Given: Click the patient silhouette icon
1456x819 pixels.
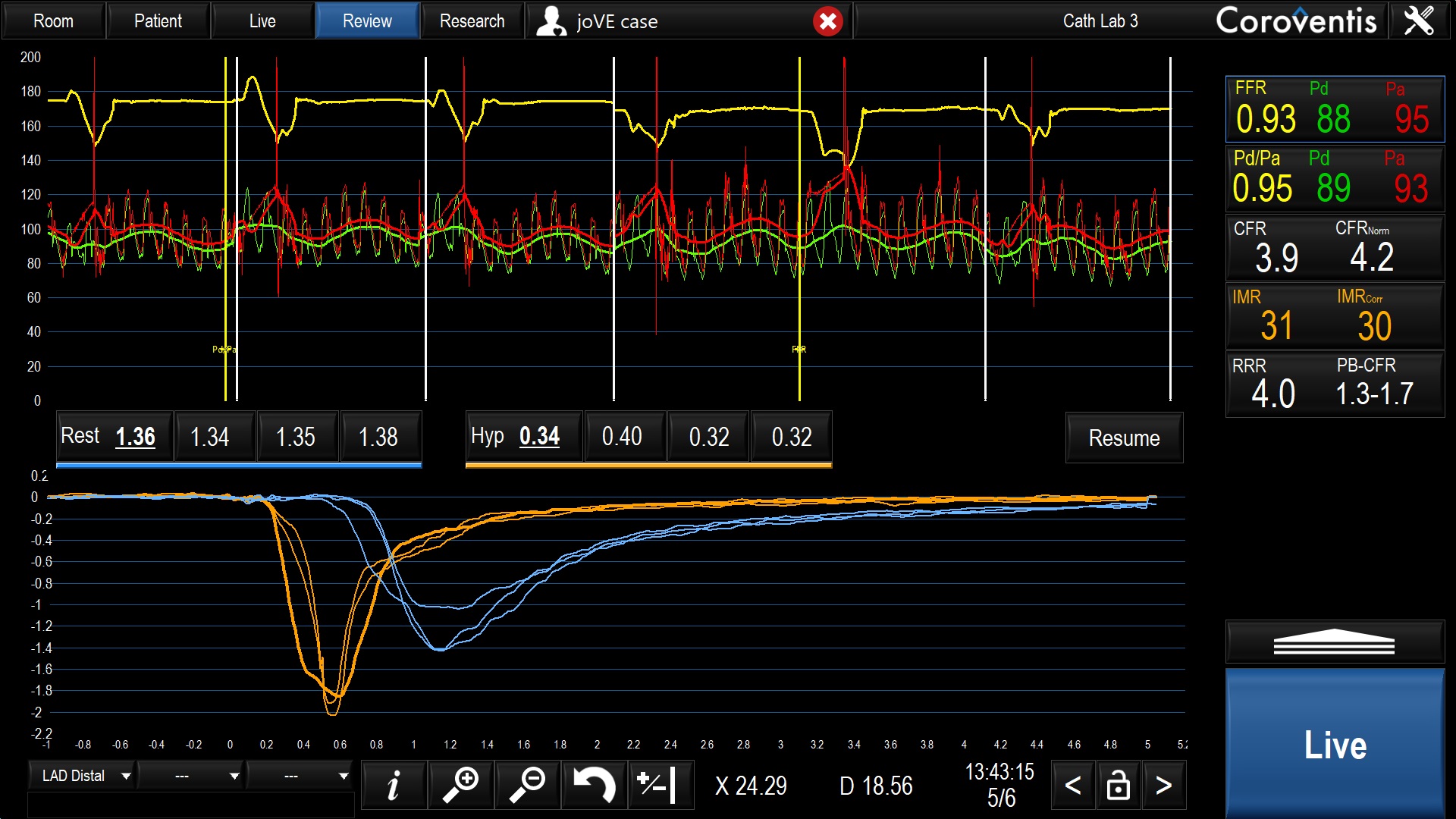Looking at the screenshot, I should point(551,21).
